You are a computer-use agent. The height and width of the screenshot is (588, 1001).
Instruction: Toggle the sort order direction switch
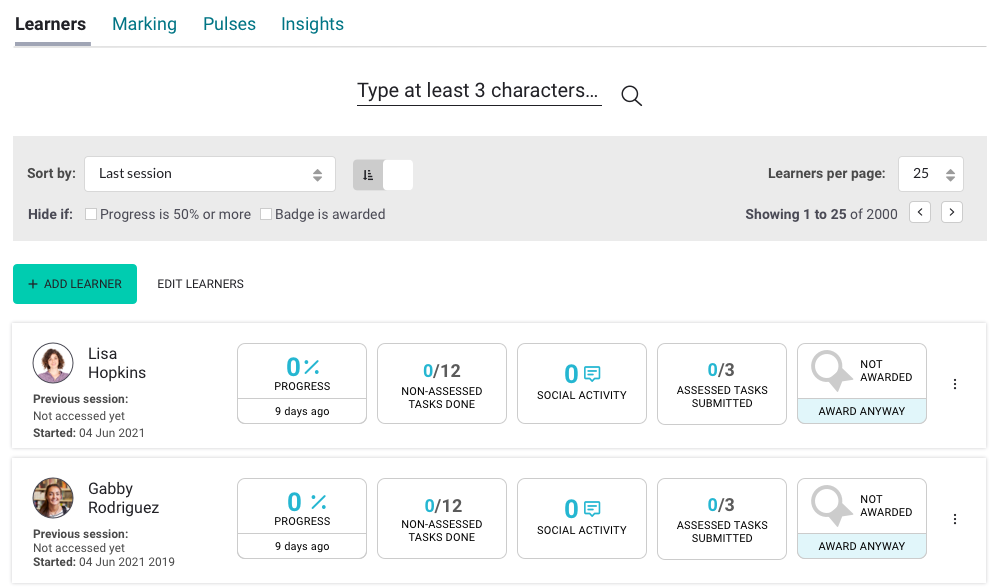pyautogui.click(x=383, y=174)
